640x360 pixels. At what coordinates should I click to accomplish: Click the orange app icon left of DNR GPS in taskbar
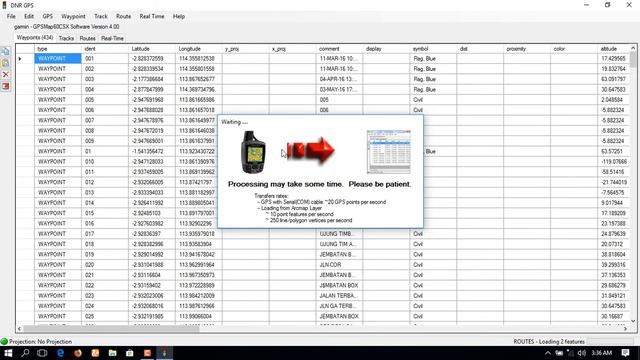[147, 353]
